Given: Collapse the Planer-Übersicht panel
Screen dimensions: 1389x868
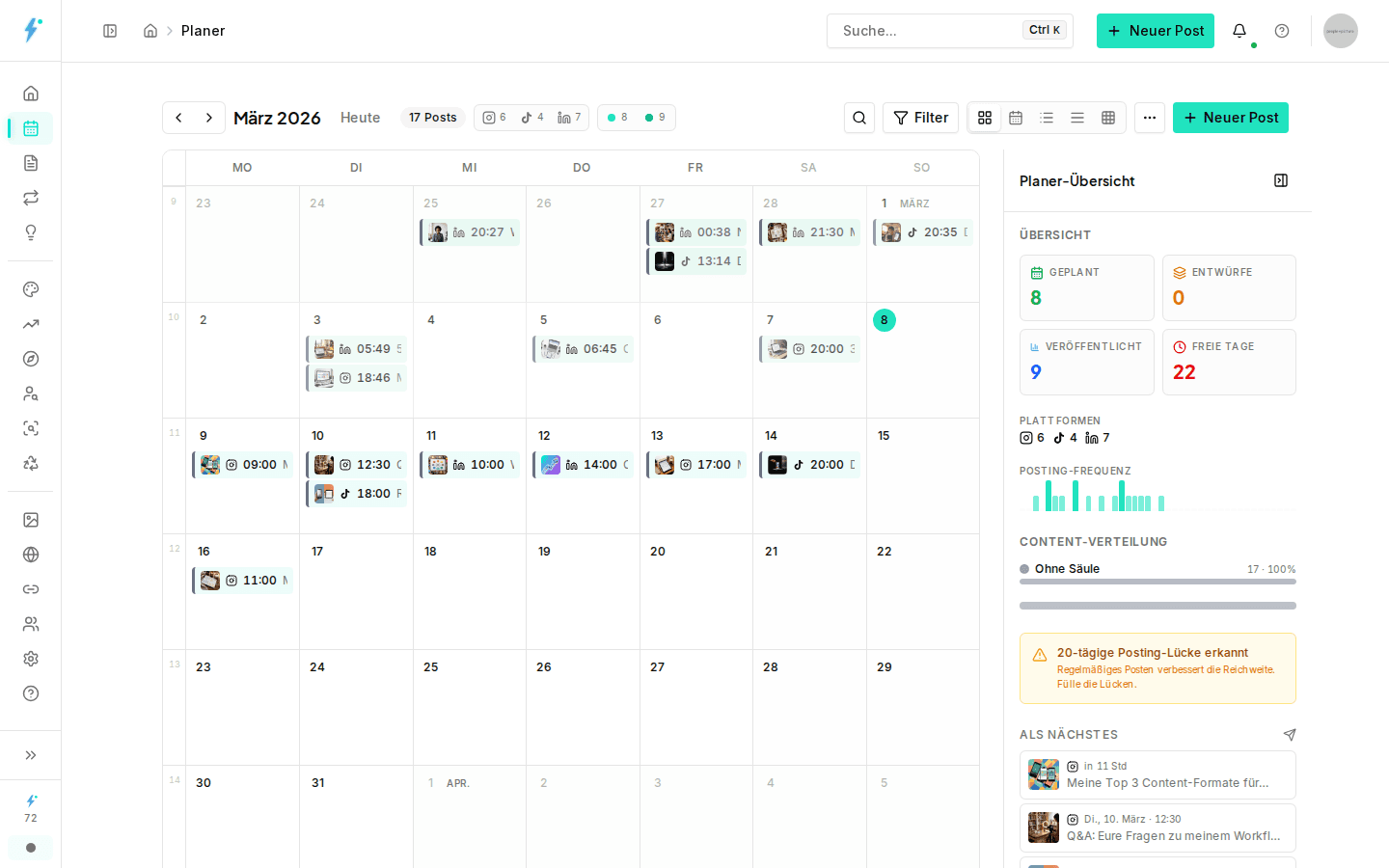Looking at the screenshot, I should point(1281,180).
